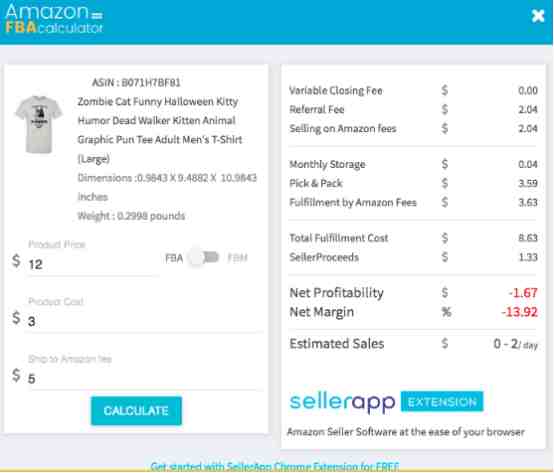Click the 1.33 seller proceeds value
554x473 pixels.
pos(528,257)
